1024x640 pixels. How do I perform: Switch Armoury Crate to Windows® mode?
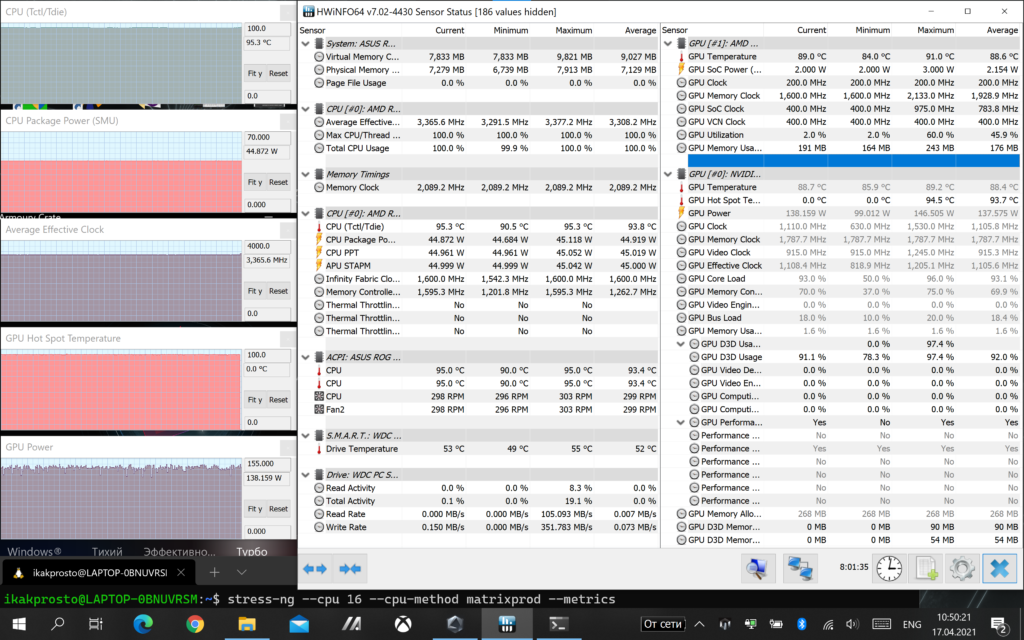(34, 552)
